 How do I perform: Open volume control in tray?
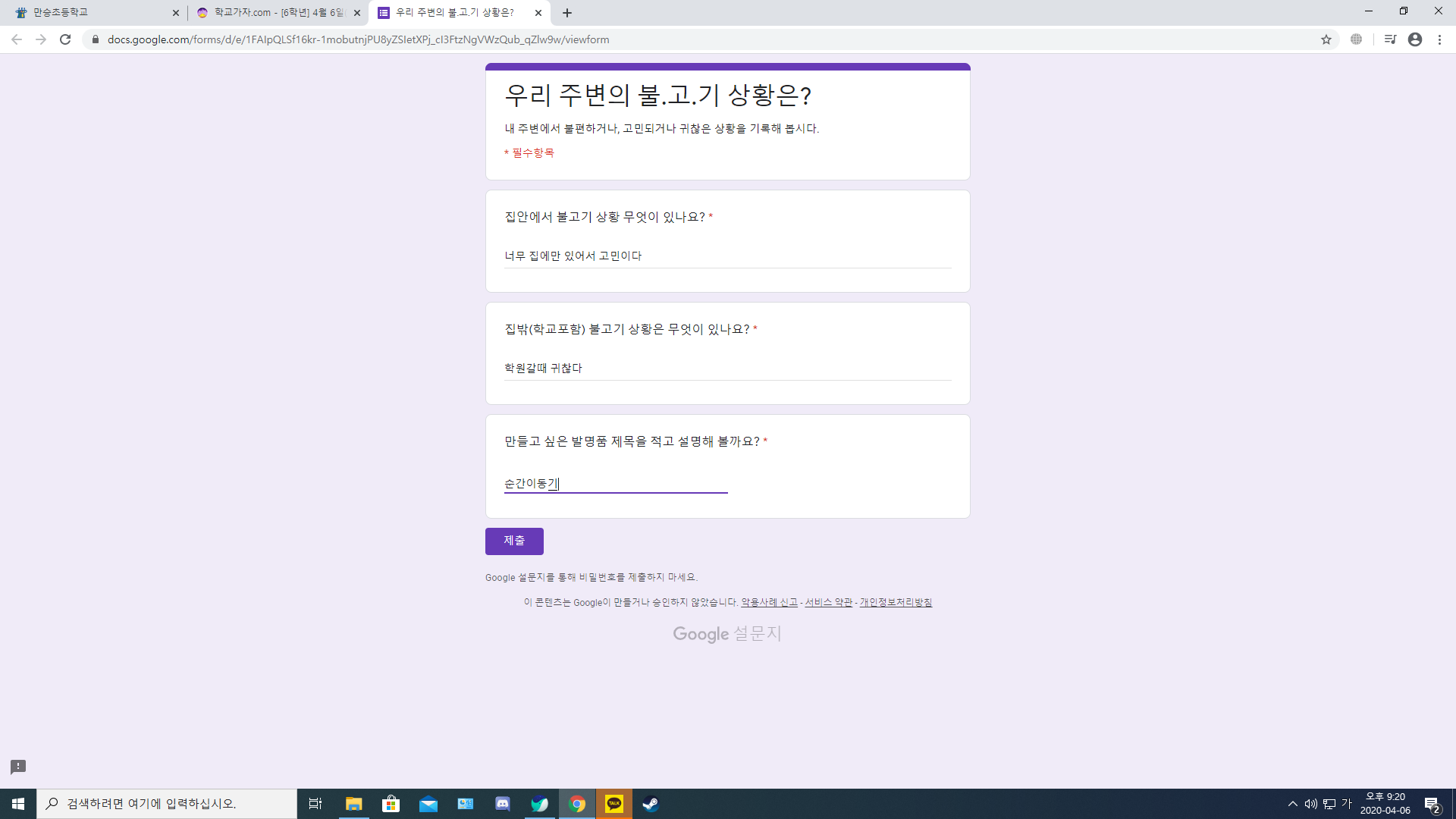point(1310,804)
